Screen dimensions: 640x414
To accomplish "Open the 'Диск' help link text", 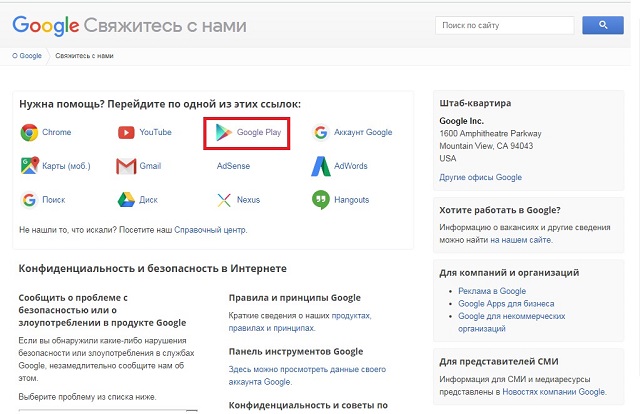I will pos(149,200).
